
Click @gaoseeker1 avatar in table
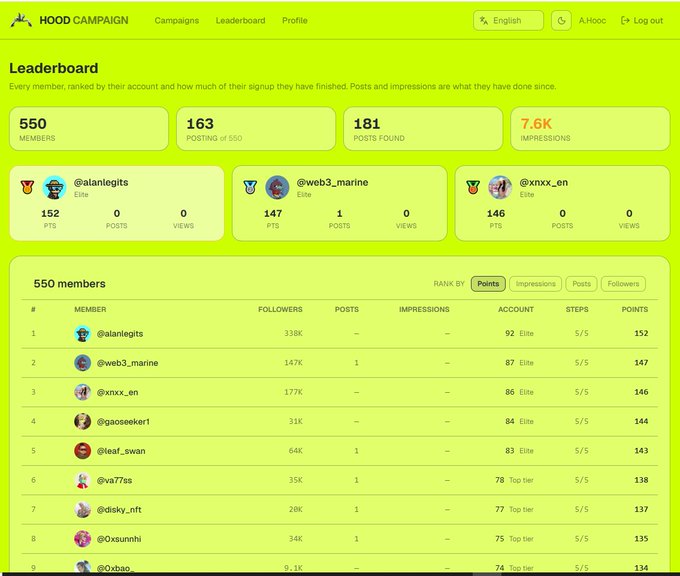click(82, 422)
